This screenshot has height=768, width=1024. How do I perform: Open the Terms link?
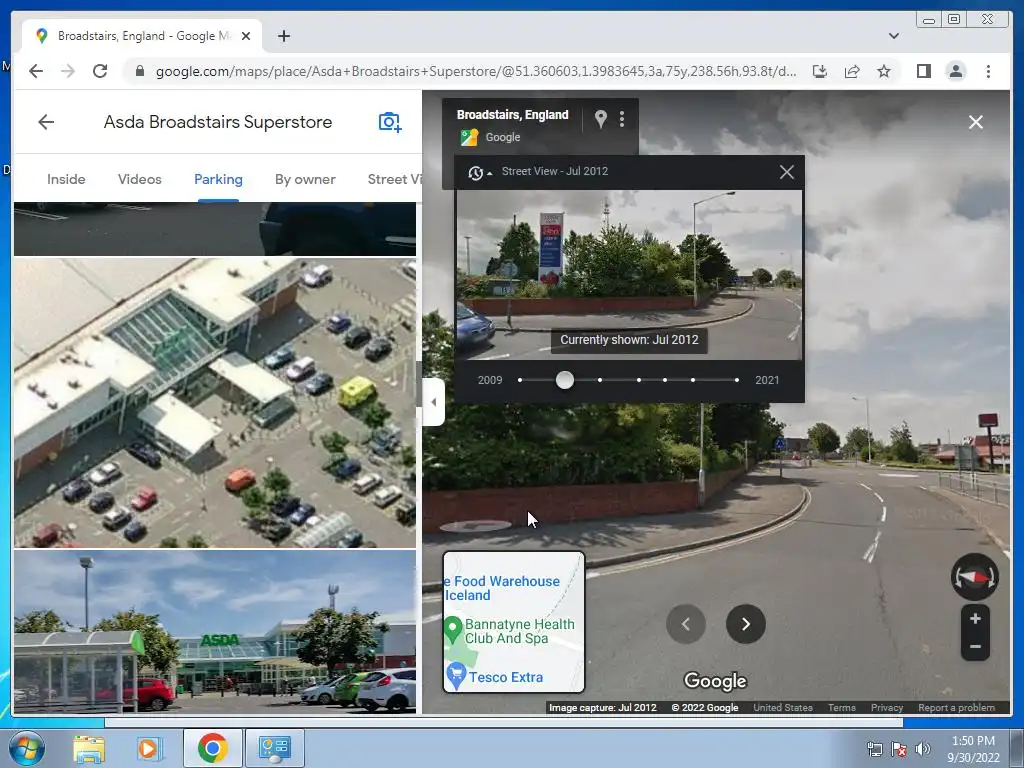841,707
